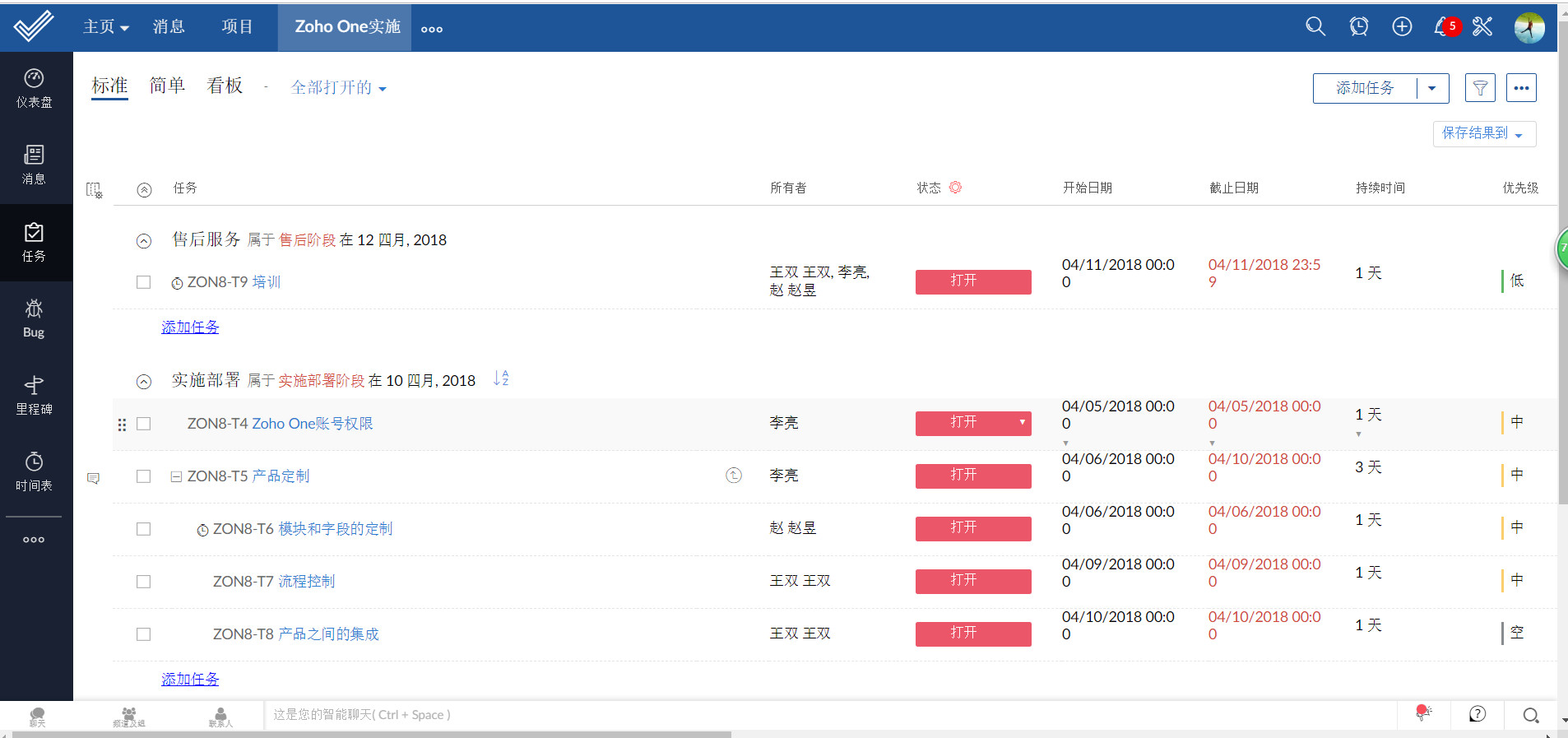Open the 仪表盘 dashboard sidebar icon
Screen dimensions: 1568x738
pyautogui.click(x=34, y=88)
